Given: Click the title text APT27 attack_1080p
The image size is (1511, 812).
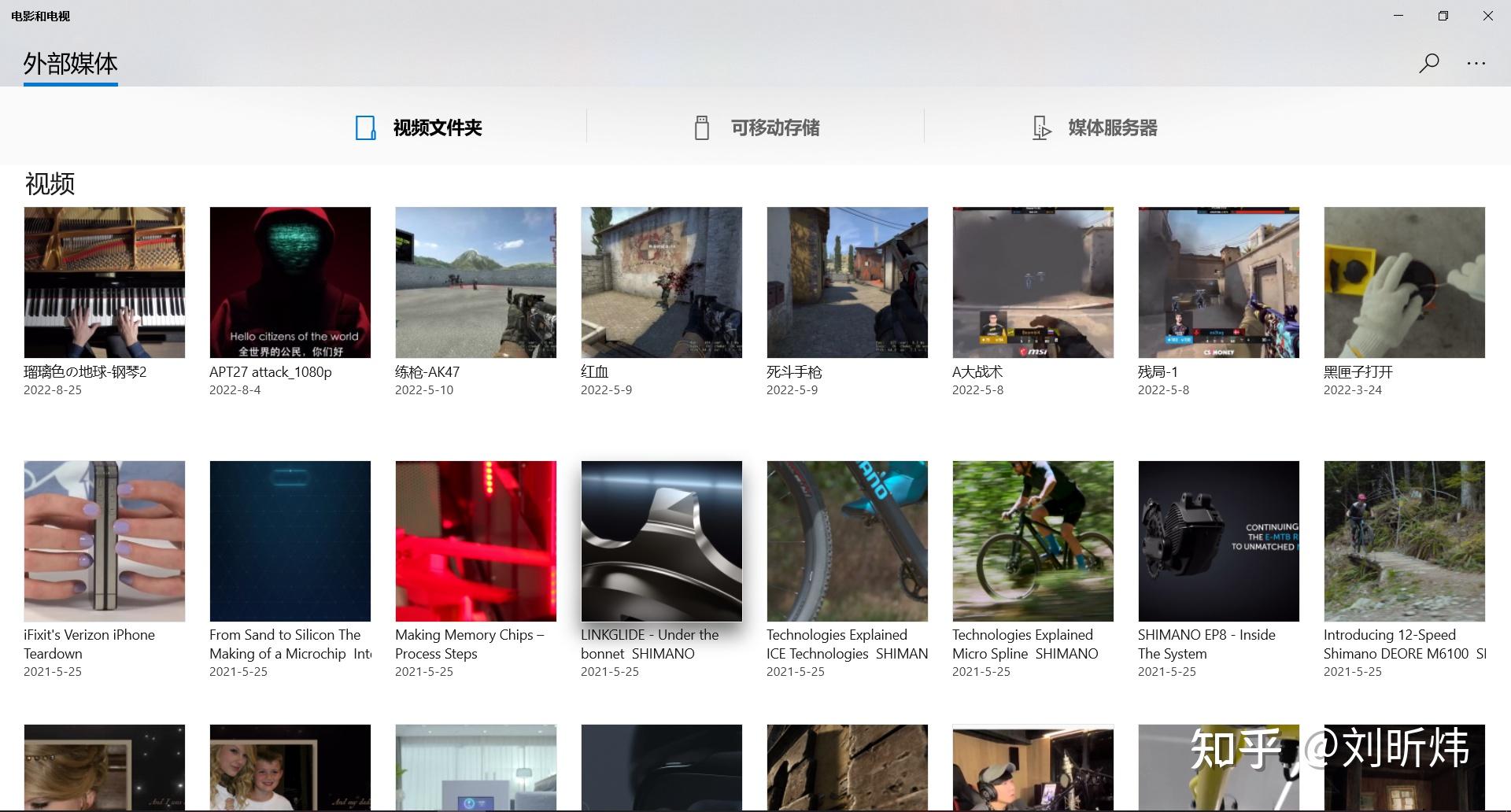Looking at the screenshot, I should (271, 371).
